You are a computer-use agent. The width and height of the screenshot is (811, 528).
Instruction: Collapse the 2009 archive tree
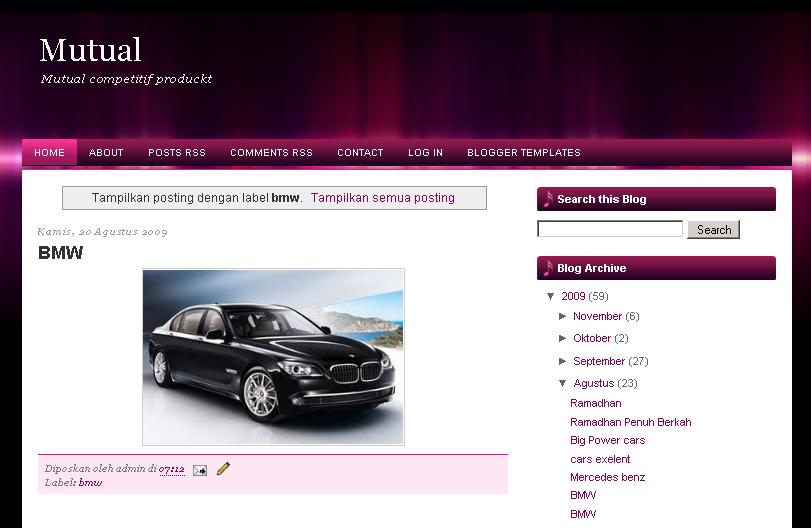pyautogui.click(x=550, y=296)
